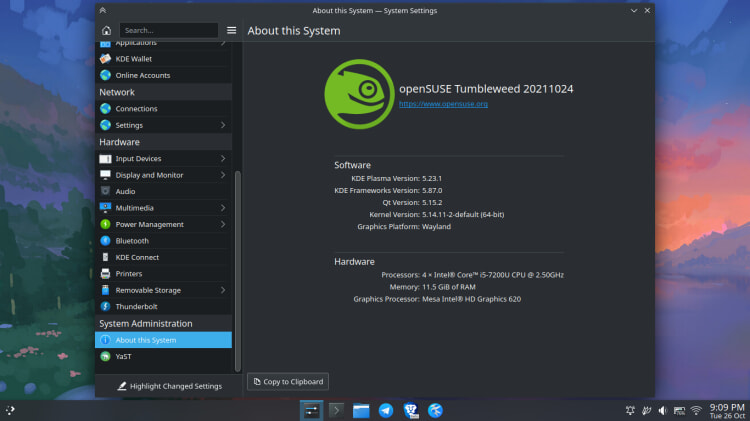Open System Settings from the taskbar

click(311, 410)
